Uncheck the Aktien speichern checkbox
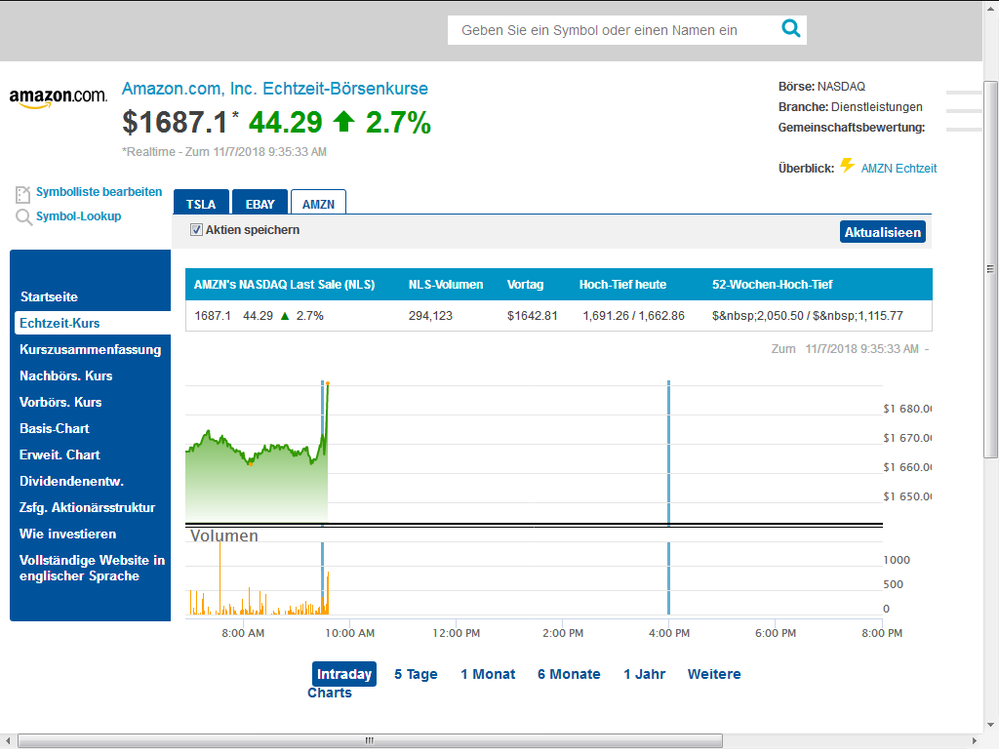 [x=196, y=228]
